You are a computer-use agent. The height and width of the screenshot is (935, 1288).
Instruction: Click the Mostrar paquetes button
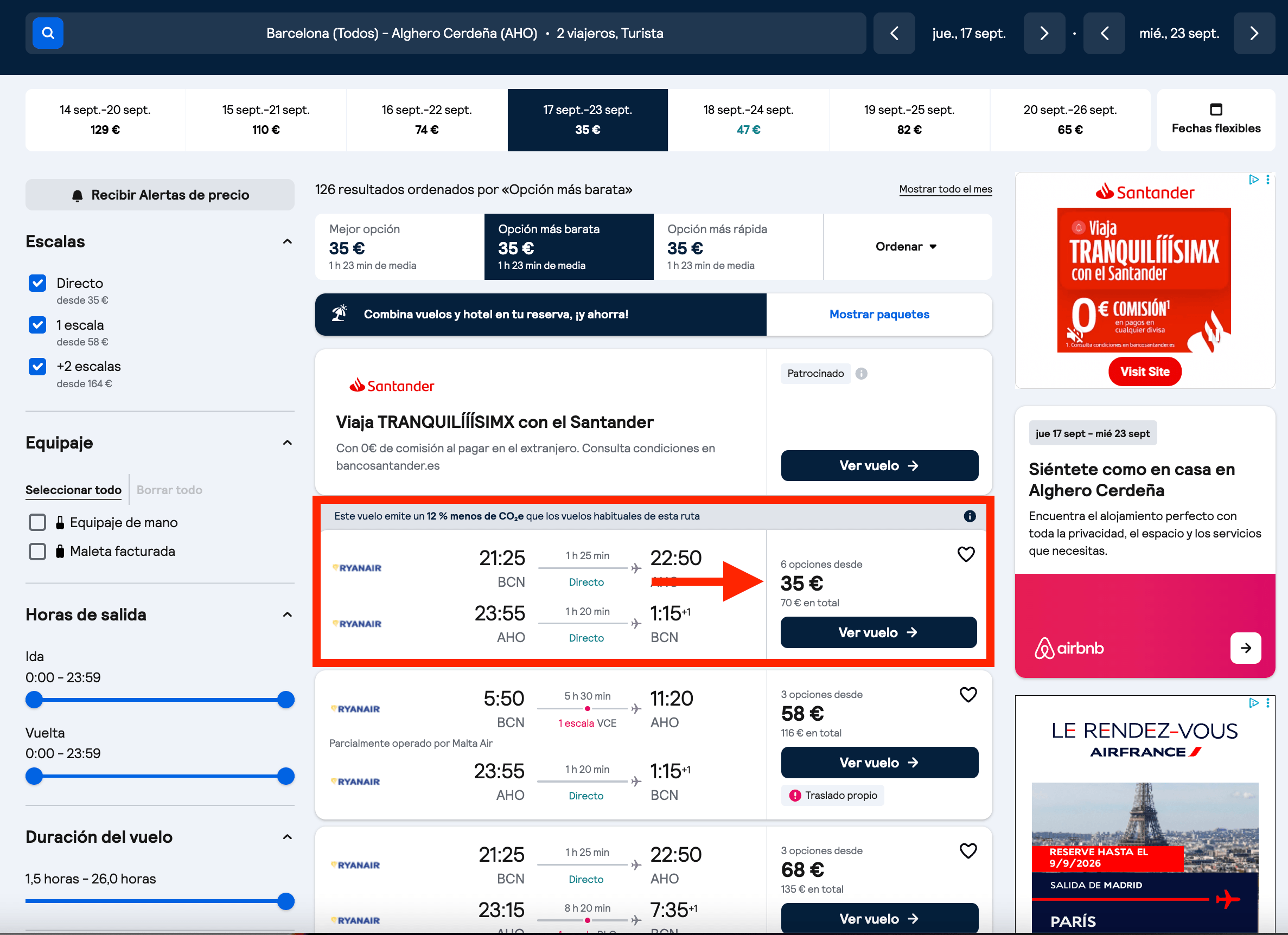(x=879, y=314)
